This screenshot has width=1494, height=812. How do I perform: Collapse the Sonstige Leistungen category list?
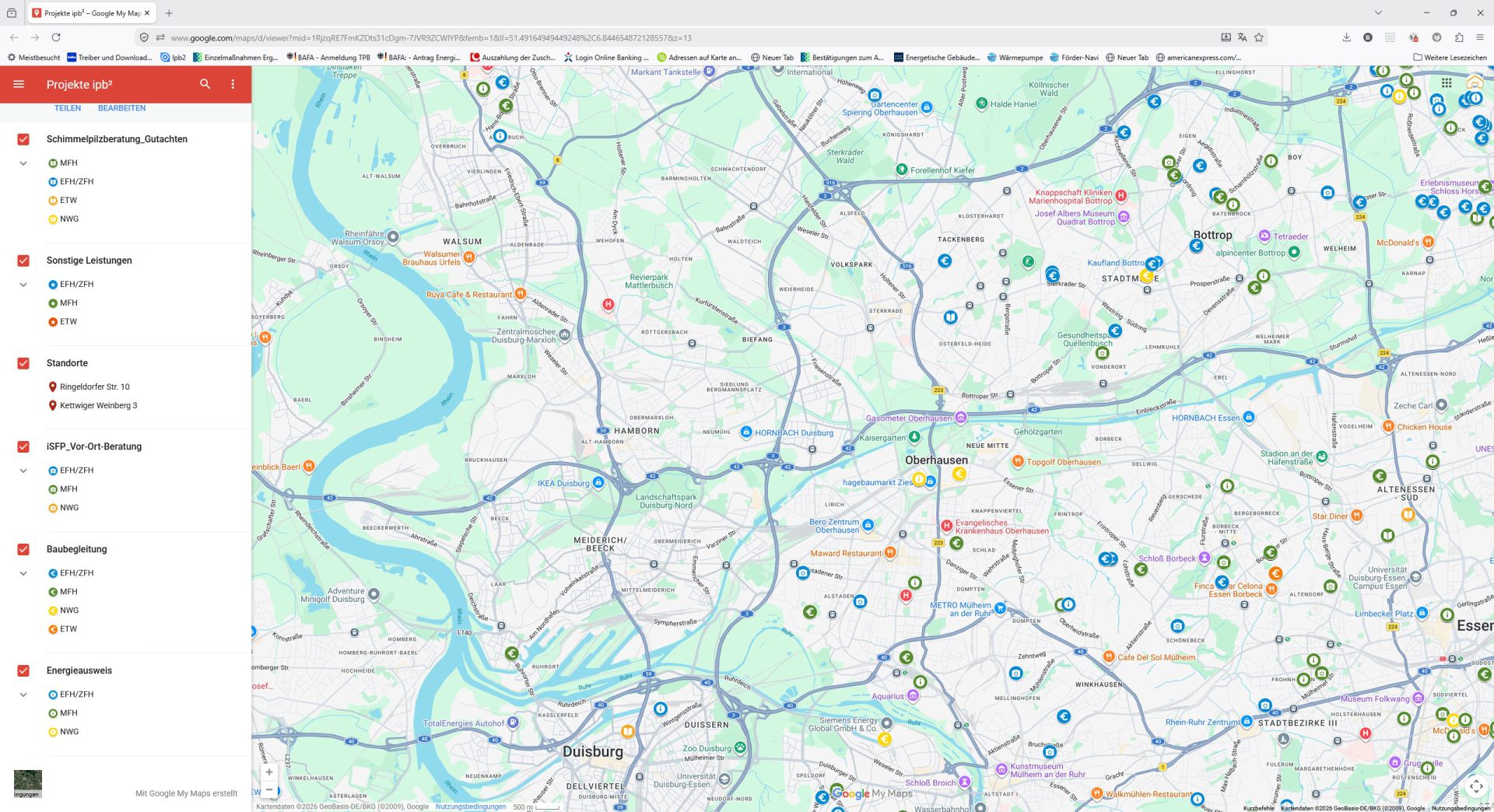(23, 285)
